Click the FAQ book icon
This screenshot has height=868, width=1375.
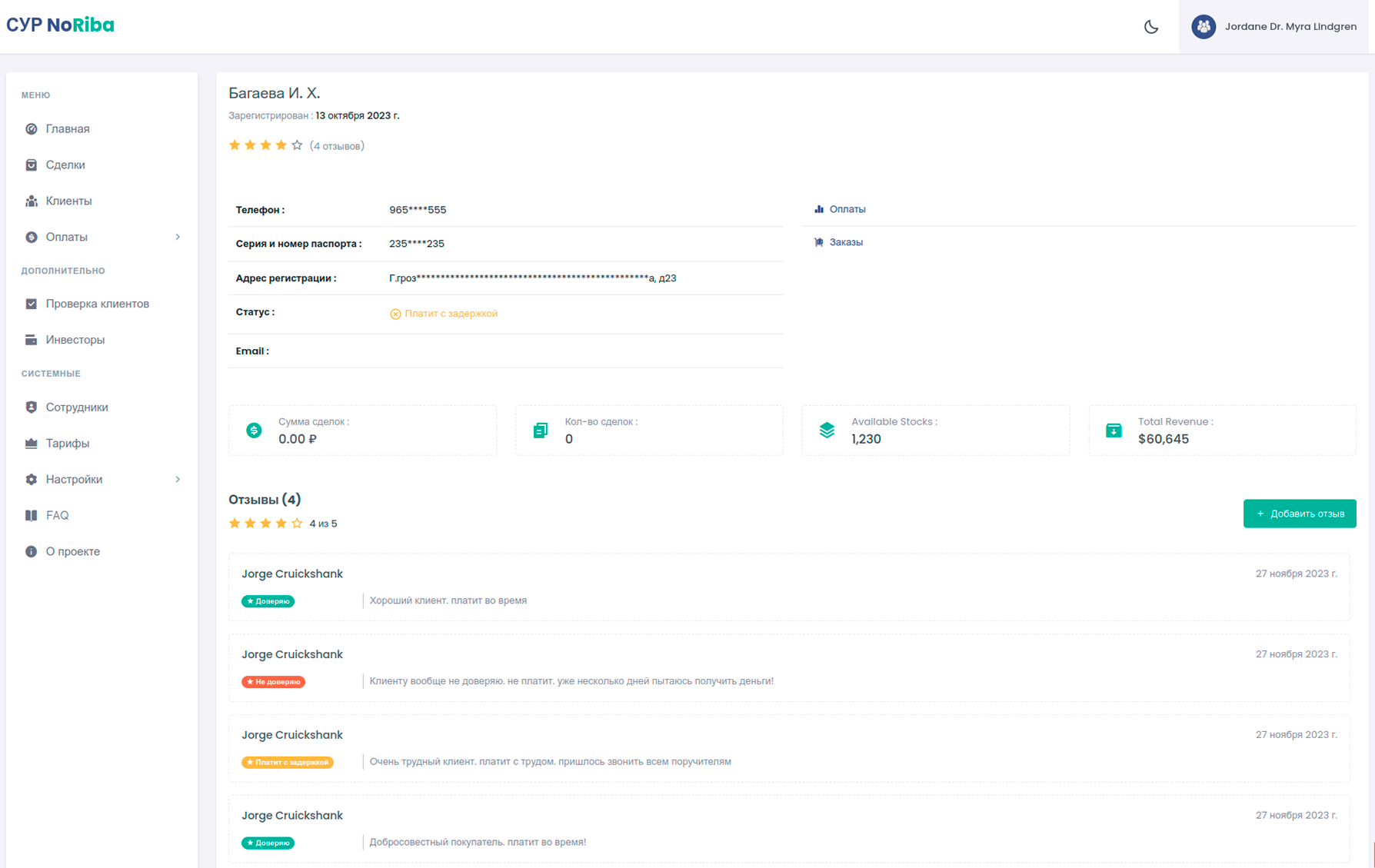pyautogui.click(x=32, y=516)
